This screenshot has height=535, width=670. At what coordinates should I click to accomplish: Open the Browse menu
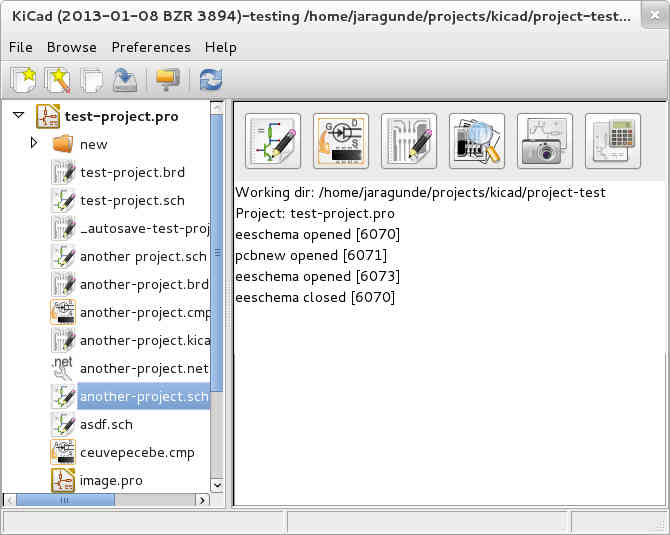click(x=71, y=47)
